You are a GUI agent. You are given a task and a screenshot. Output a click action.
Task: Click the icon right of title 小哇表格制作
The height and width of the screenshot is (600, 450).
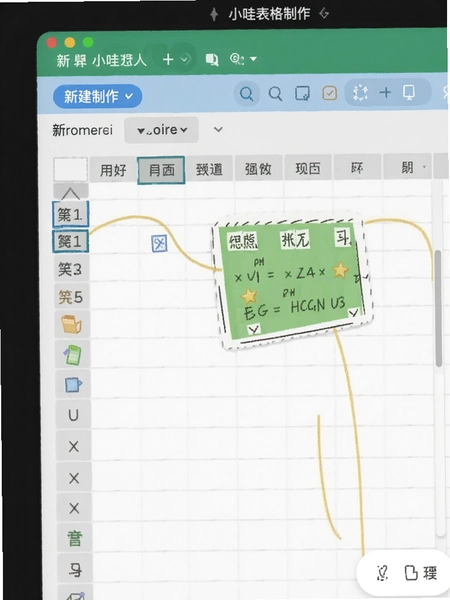(x=324, y=14)
